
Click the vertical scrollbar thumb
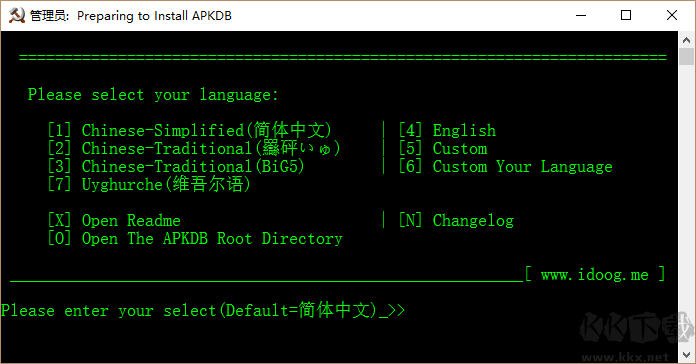(x=686, y=57)
